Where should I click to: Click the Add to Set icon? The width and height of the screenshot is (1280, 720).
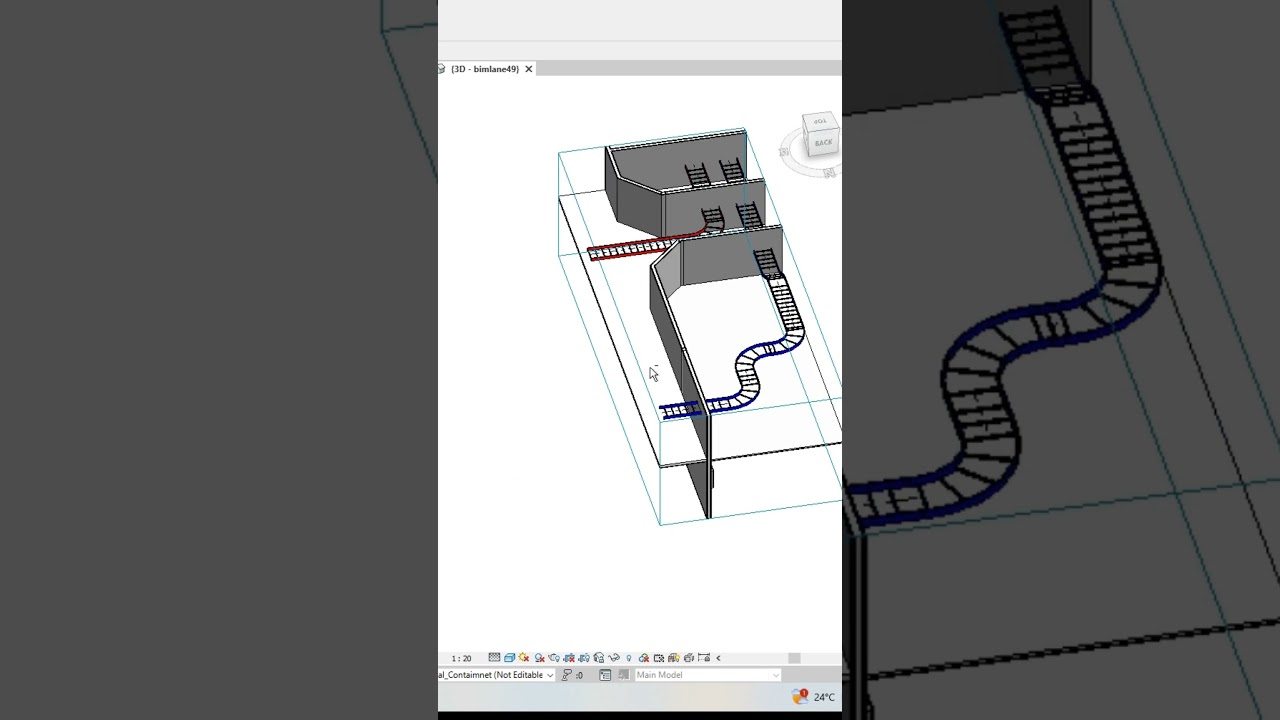point(624,675)
